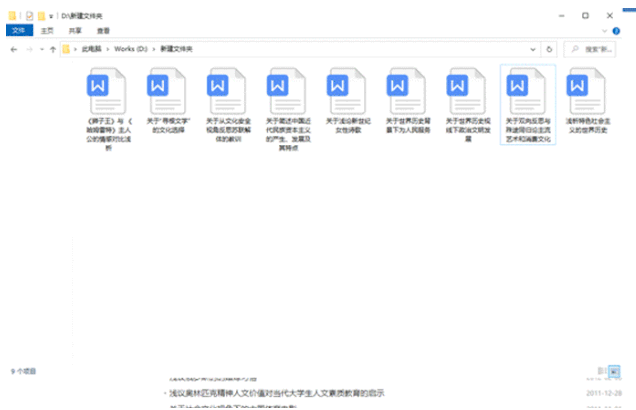The image size is (636, 410).
Task: Click the address bar folder icon
Action: (x=66, y=49)
